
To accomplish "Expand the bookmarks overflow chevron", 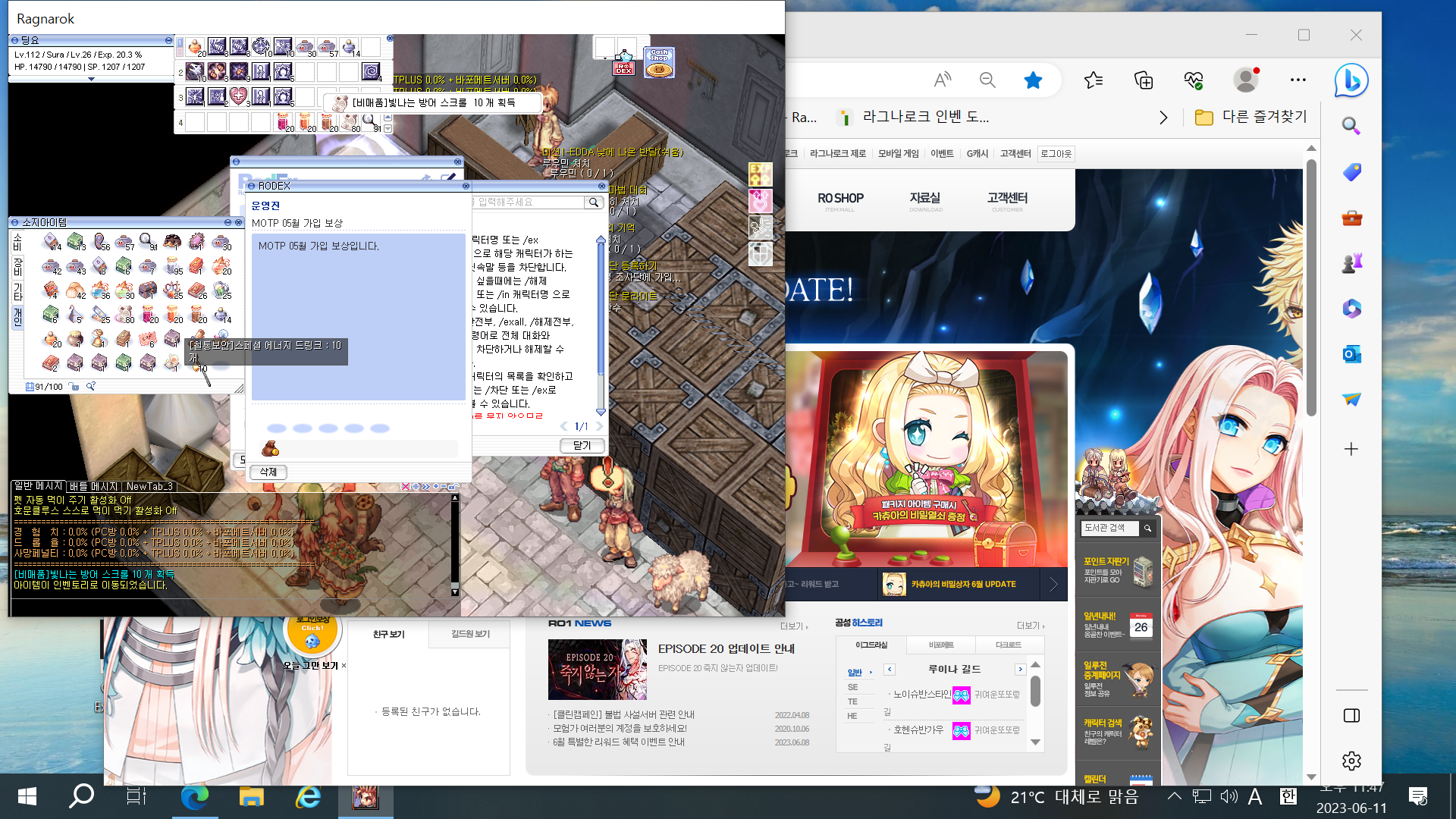I will coord(1163,118).
